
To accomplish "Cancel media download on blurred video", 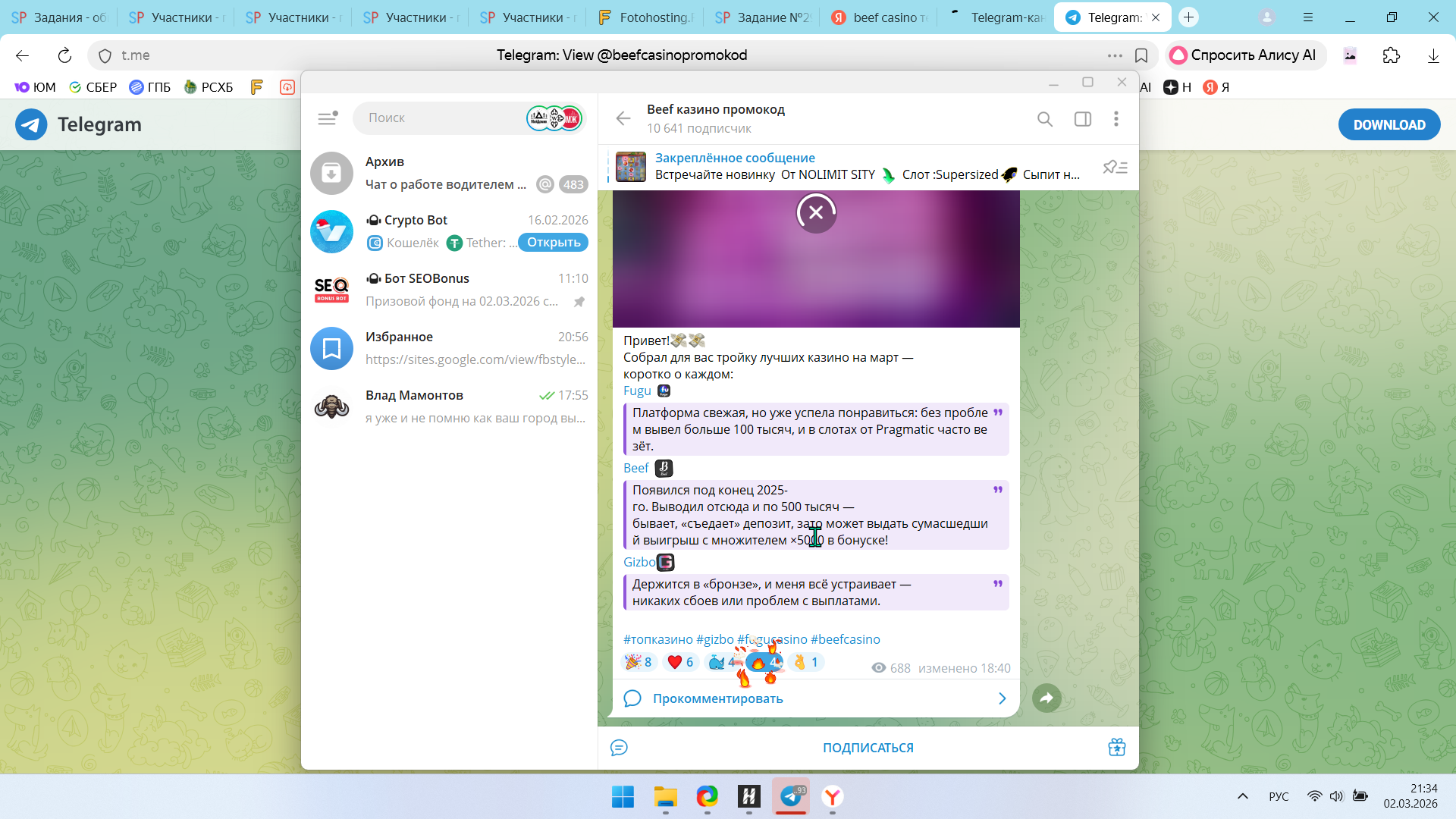I will point(816,213).
